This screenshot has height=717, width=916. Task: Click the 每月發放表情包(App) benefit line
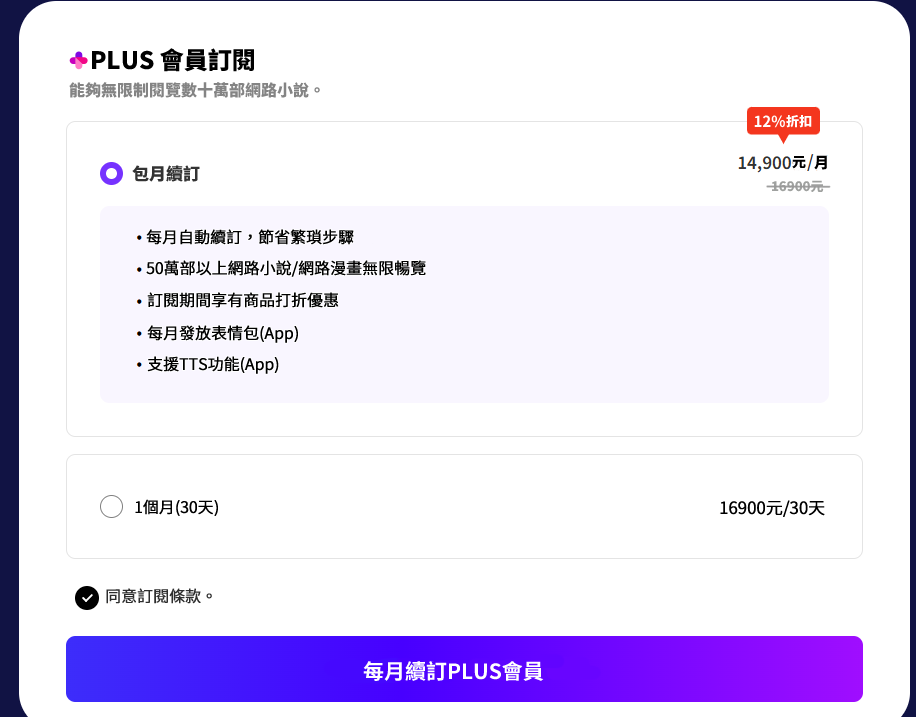click(222, 332)
